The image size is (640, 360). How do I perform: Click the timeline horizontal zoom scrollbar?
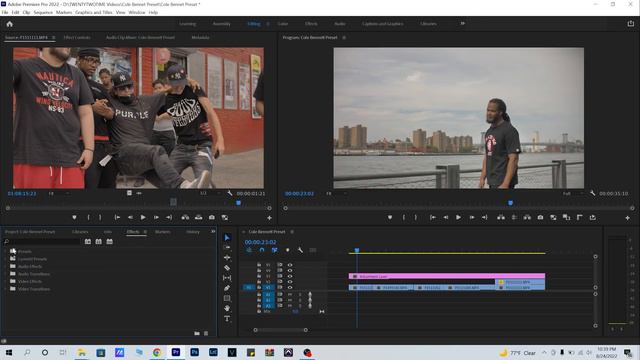tap(280, 330)
